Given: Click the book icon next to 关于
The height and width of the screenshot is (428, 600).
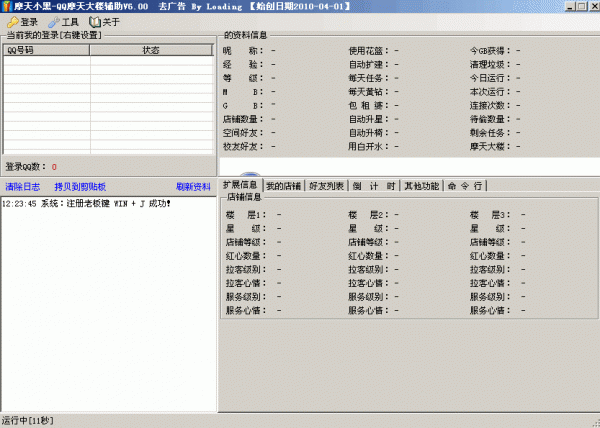Looking at the screenshot, I should [95, 22].
